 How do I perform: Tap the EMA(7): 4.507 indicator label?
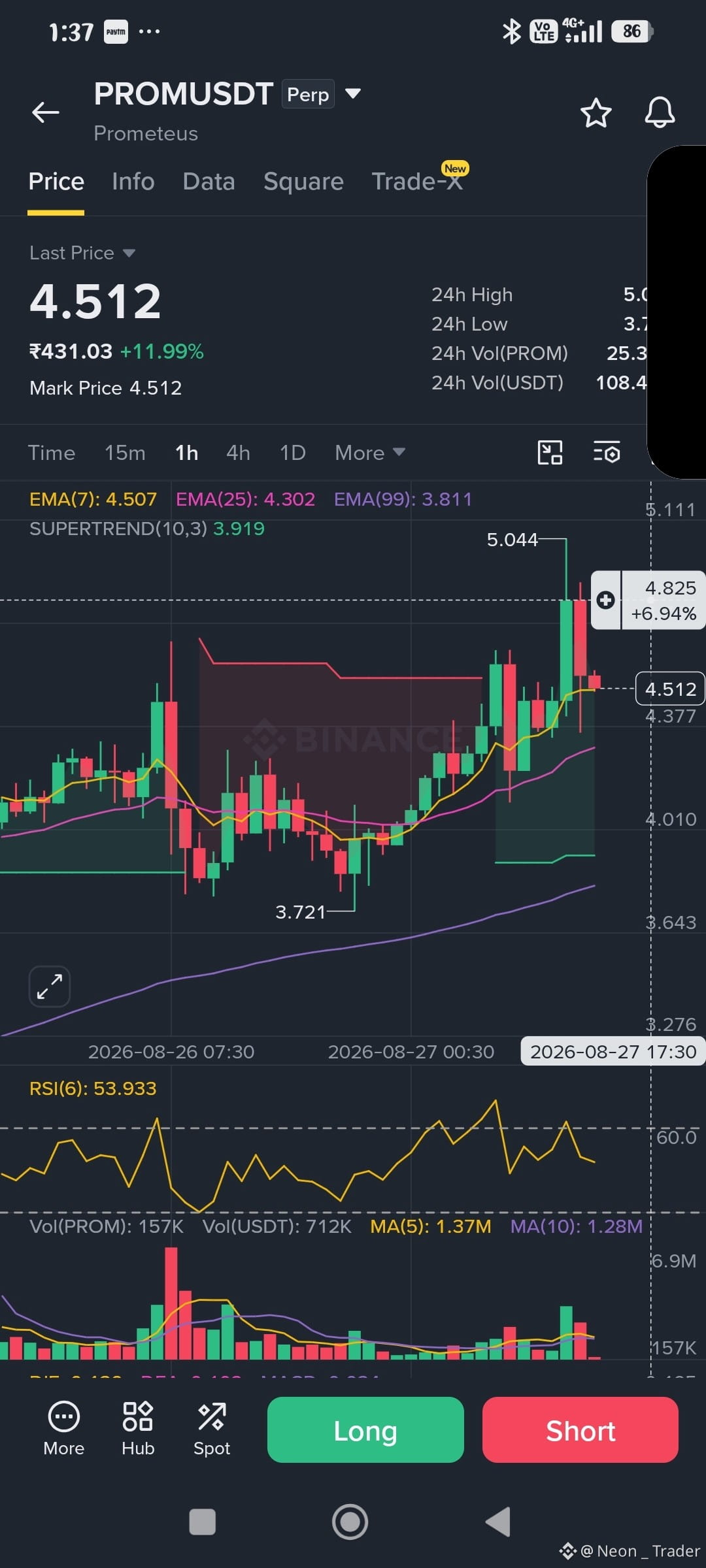(x=93, y=499)
